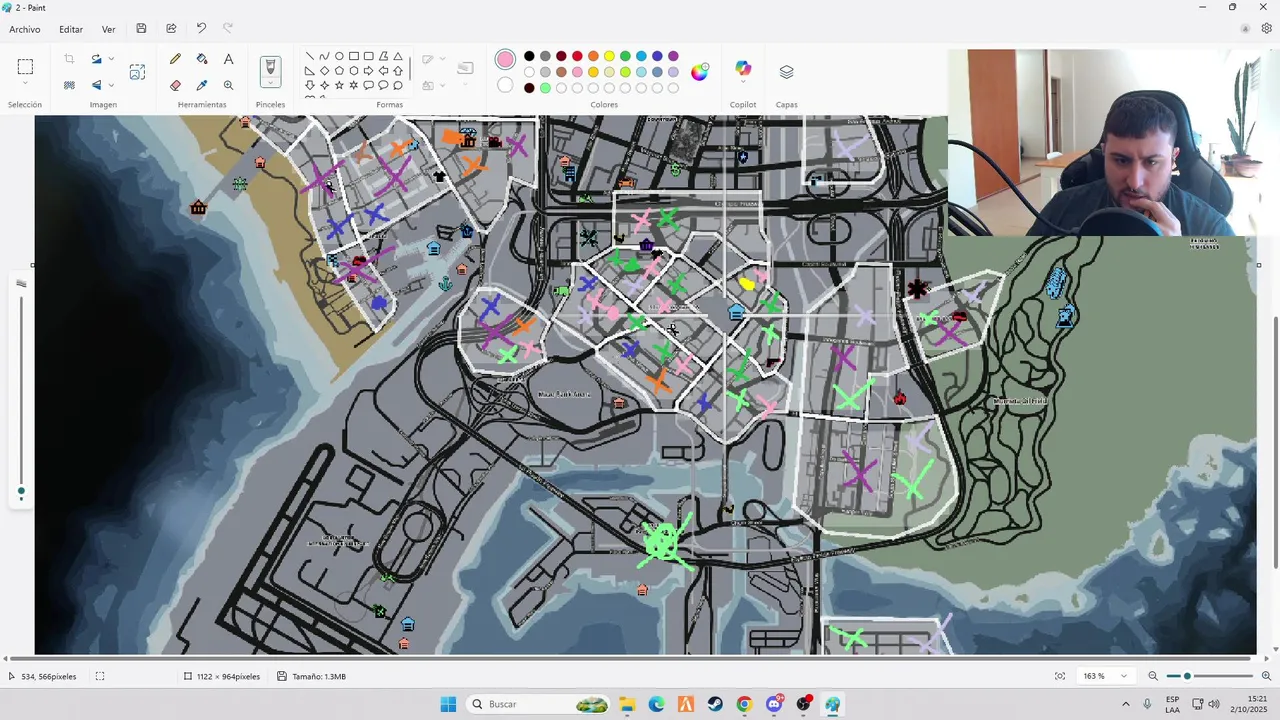Select the Color picker eyedropper tool
Screen dimensions: 1280x720
(202, 85)
